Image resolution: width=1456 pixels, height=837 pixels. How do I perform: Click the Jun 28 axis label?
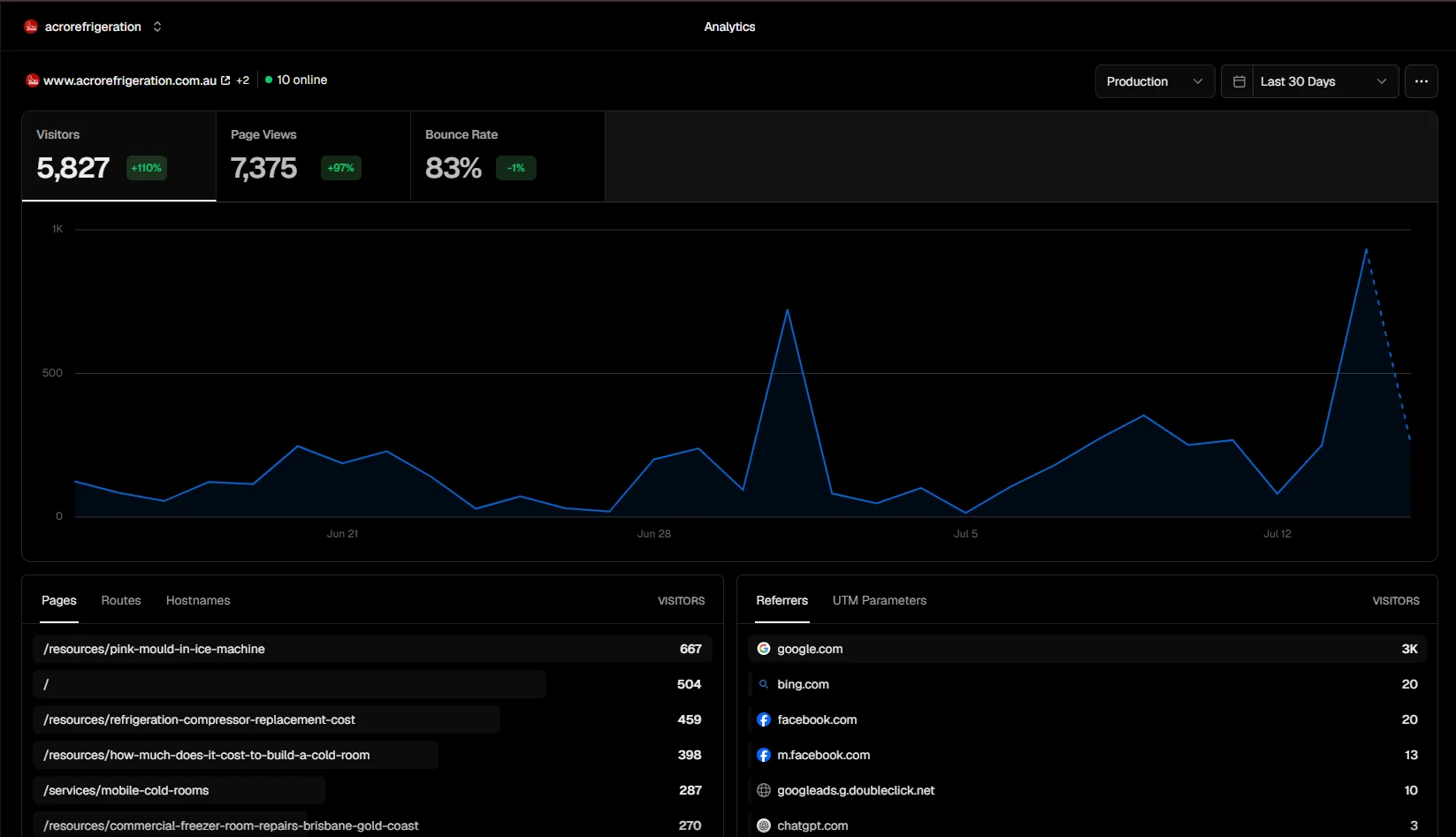coord(654,534)
